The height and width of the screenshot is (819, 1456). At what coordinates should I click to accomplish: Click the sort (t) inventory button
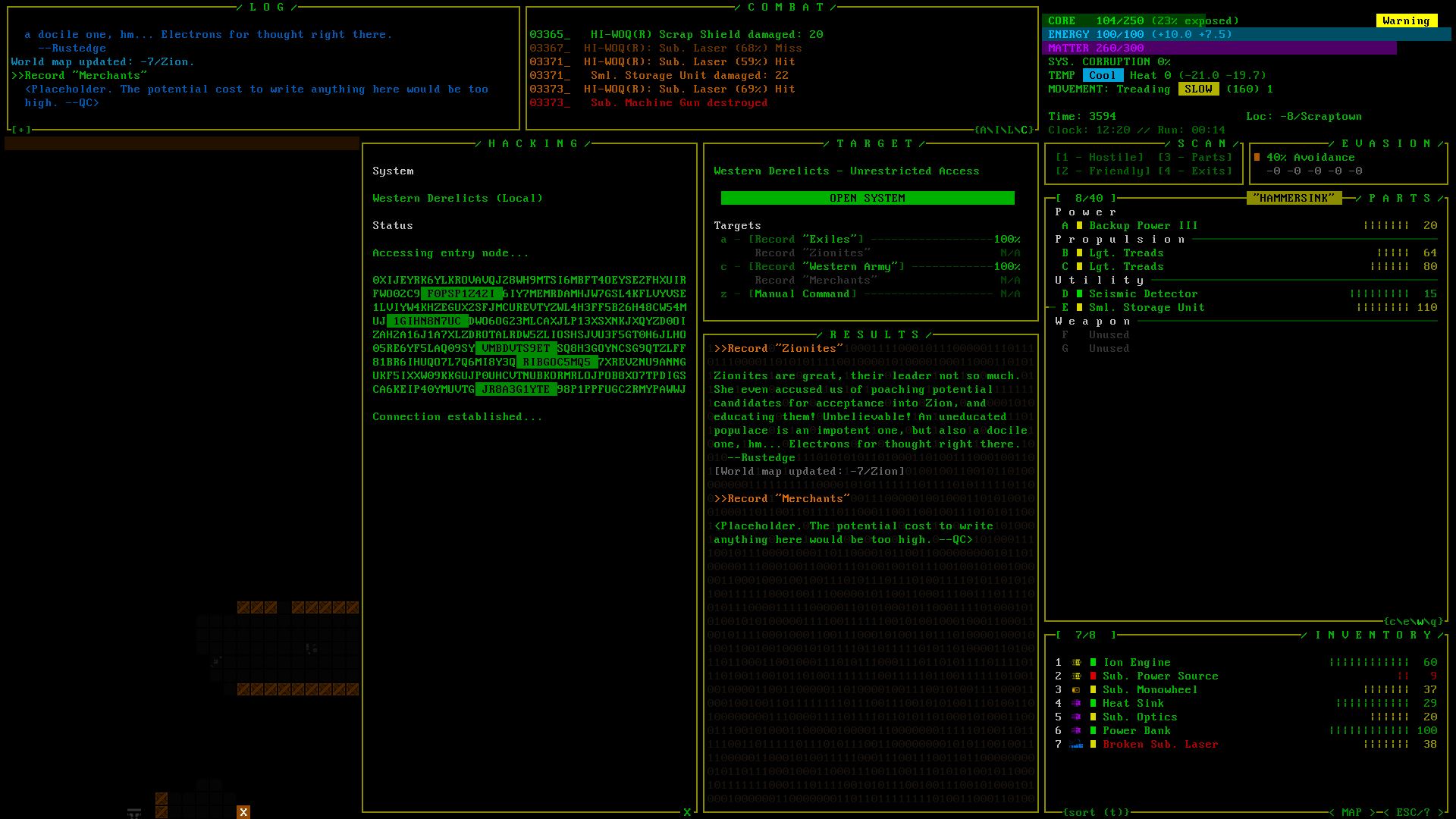pos(1096,812)
